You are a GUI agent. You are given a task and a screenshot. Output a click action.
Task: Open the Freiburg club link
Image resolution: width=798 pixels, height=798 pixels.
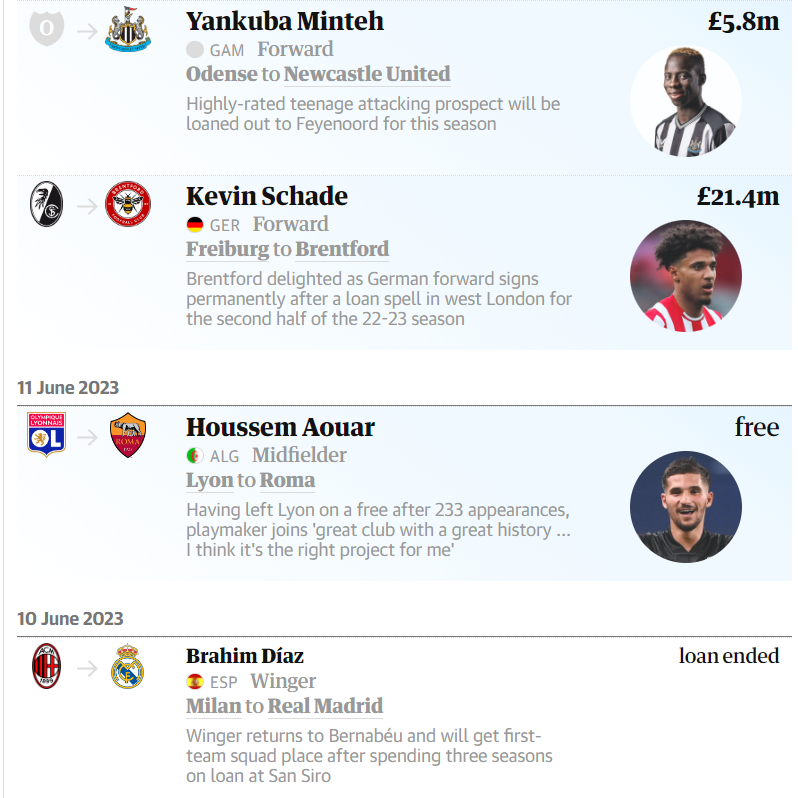pyautogui.click(x=227, y=249)
